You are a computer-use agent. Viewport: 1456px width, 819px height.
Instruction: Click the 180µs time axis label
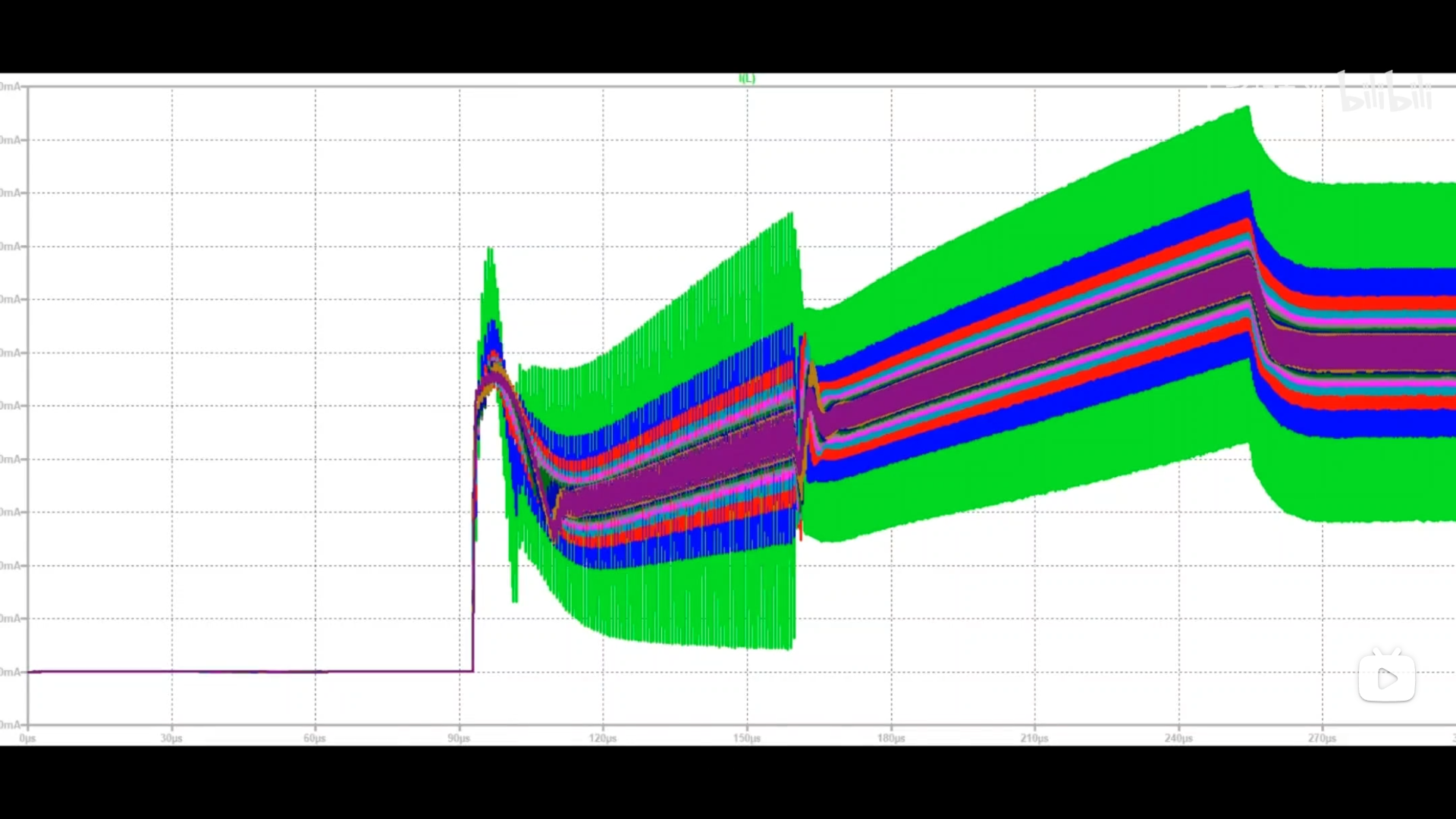tap(891, 738)
